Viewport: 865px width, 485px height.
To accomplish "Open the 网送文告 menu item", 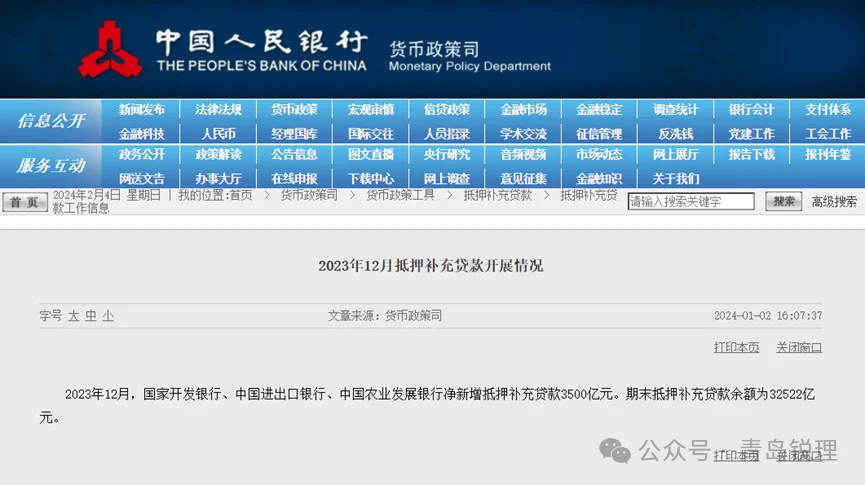I will click(142, 179).
